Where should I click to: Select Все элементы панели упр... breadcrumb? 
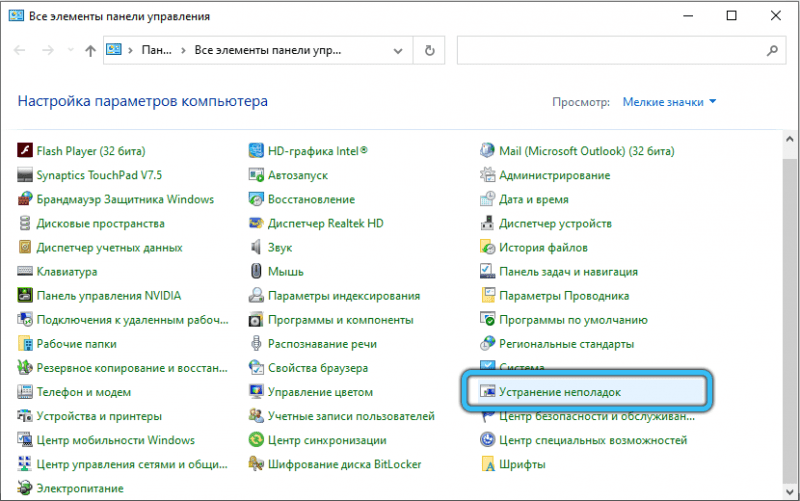coord(267,50)
